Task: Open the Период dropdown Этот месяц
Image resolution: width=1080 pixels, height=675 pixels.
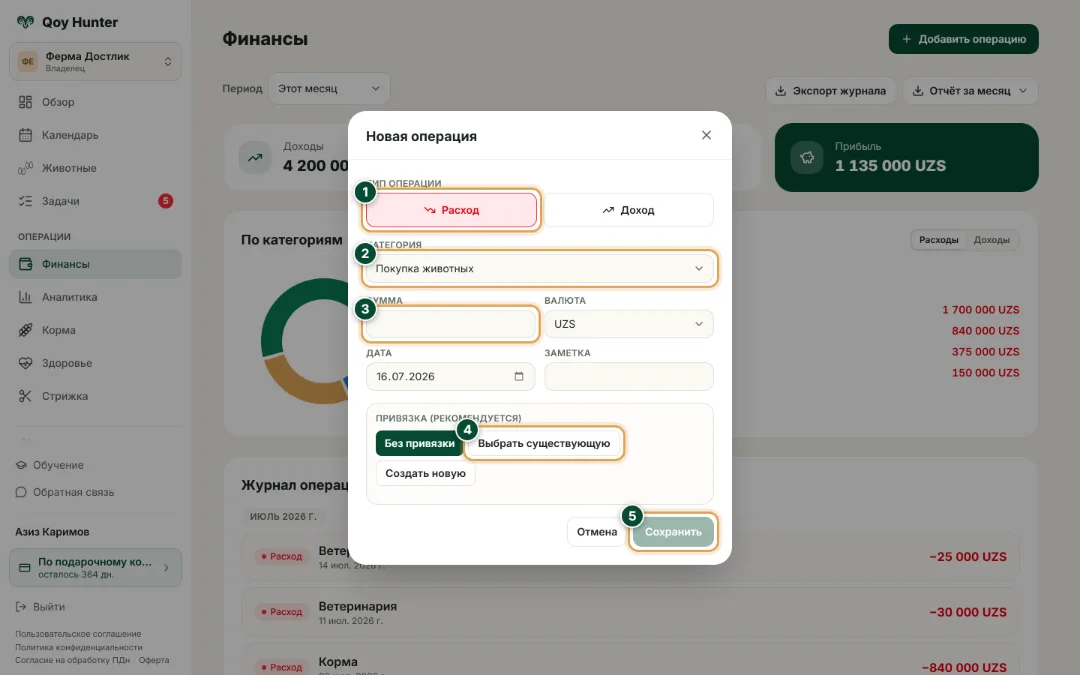Action: (329, 88)
